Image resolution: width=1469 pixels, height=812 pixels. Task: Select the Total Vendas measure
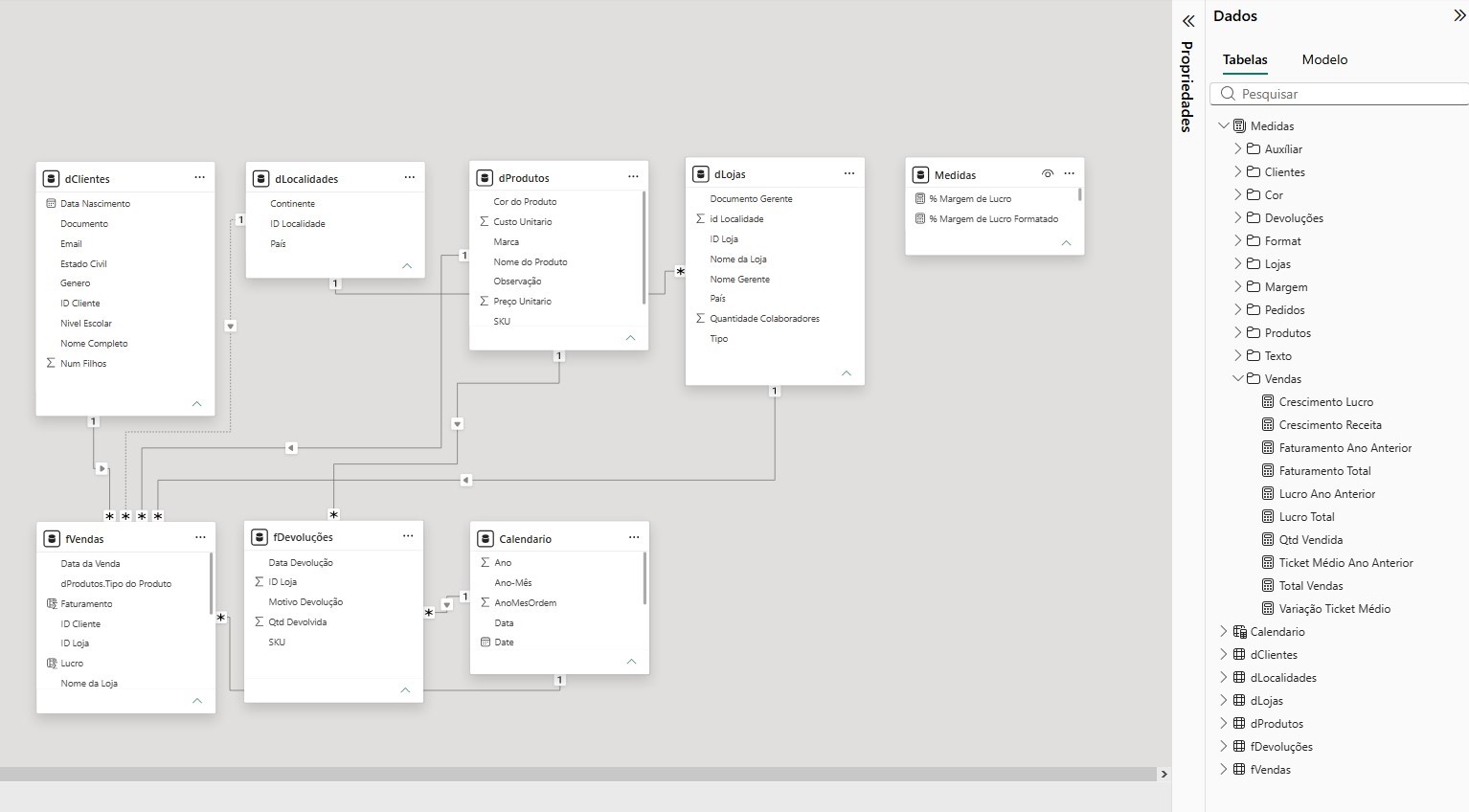(1311, 586)
